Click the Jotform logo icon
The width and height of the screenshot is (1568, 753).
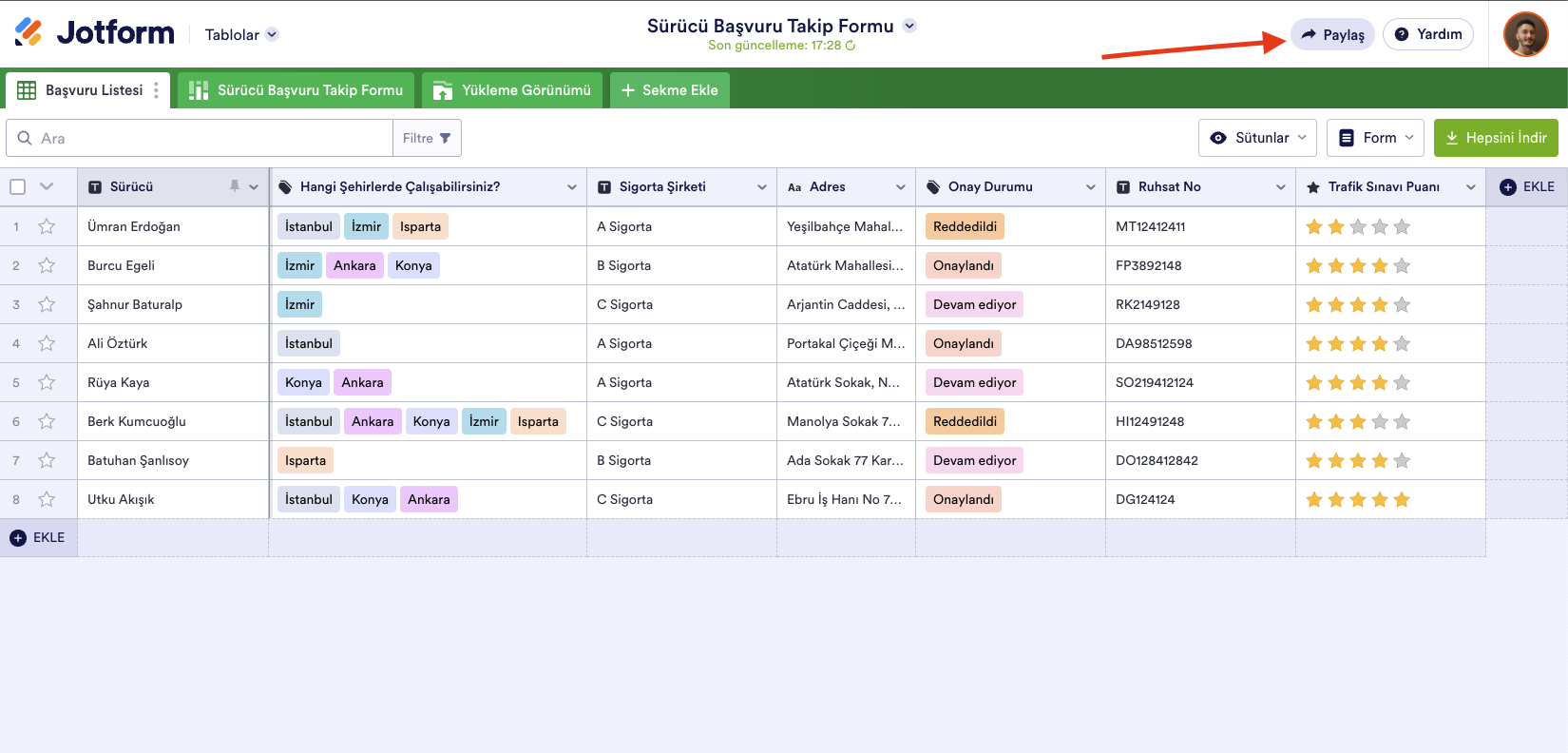point(29,33)
